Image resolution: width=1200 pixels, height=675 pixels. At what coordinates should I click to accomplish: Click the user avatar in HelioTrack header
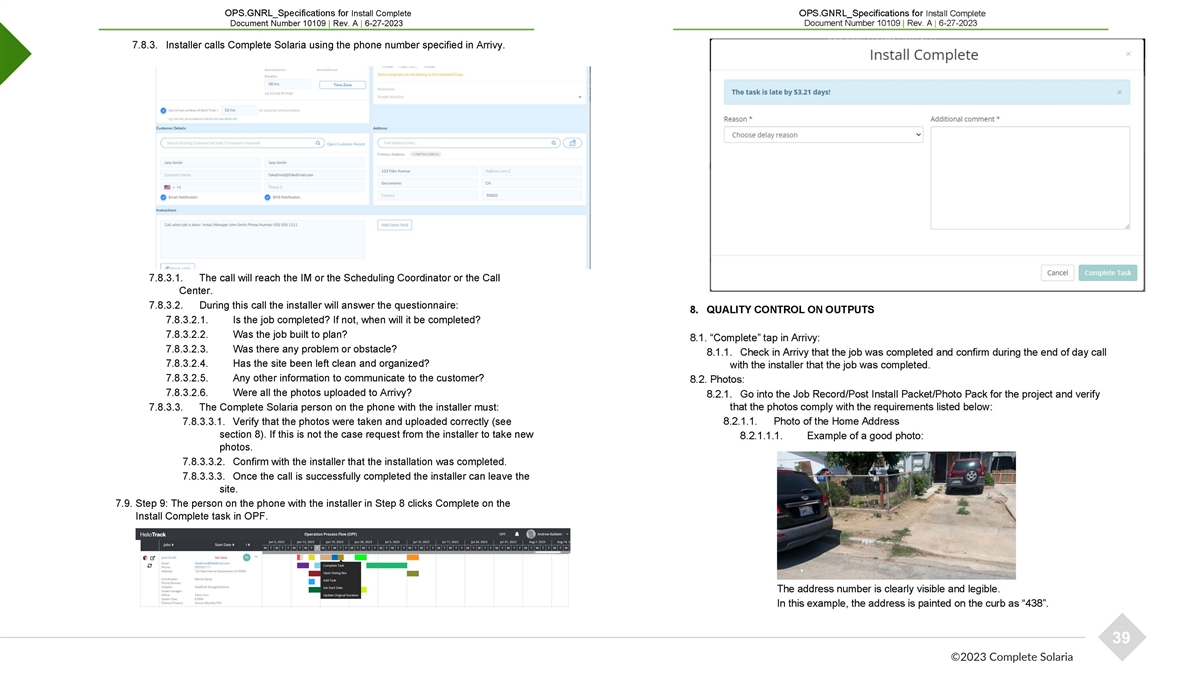point(531,534)
